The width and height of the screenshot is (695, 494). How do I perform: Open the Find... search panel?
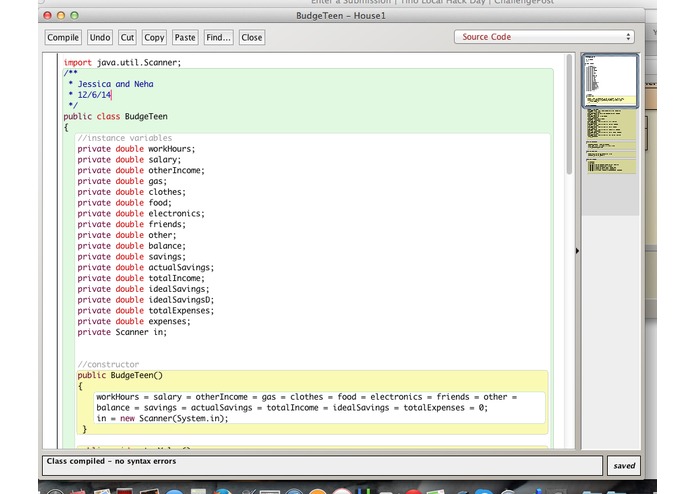[x=219, y=38]
